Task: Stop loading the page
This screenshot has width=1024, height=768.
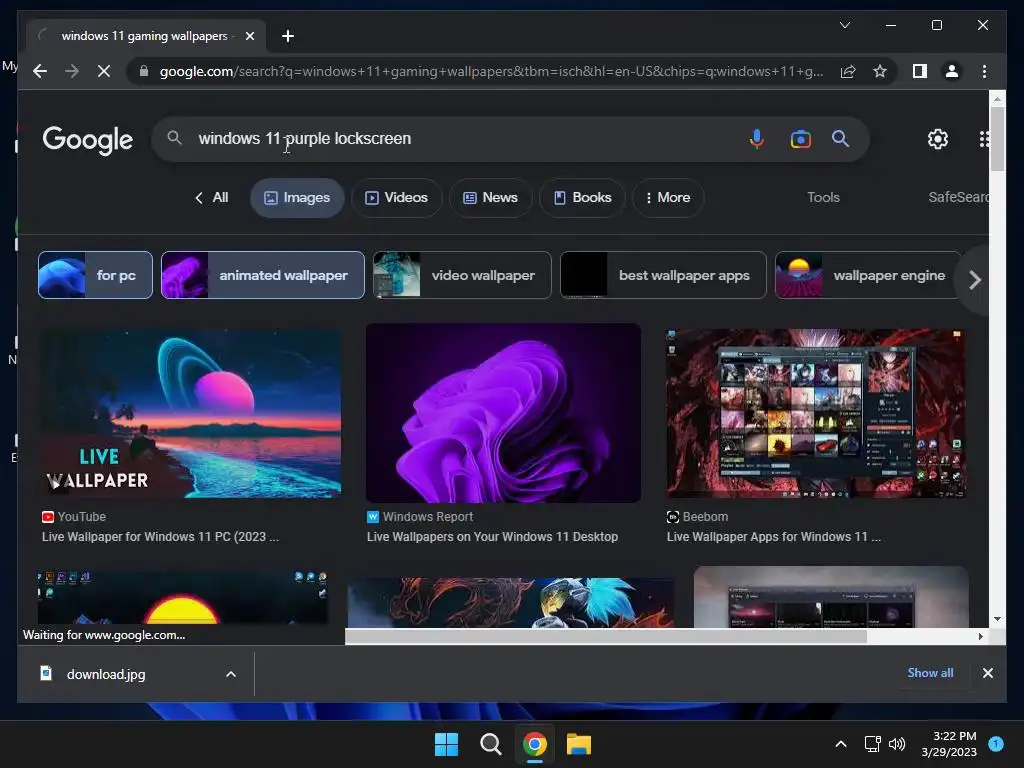Action: 104,71
